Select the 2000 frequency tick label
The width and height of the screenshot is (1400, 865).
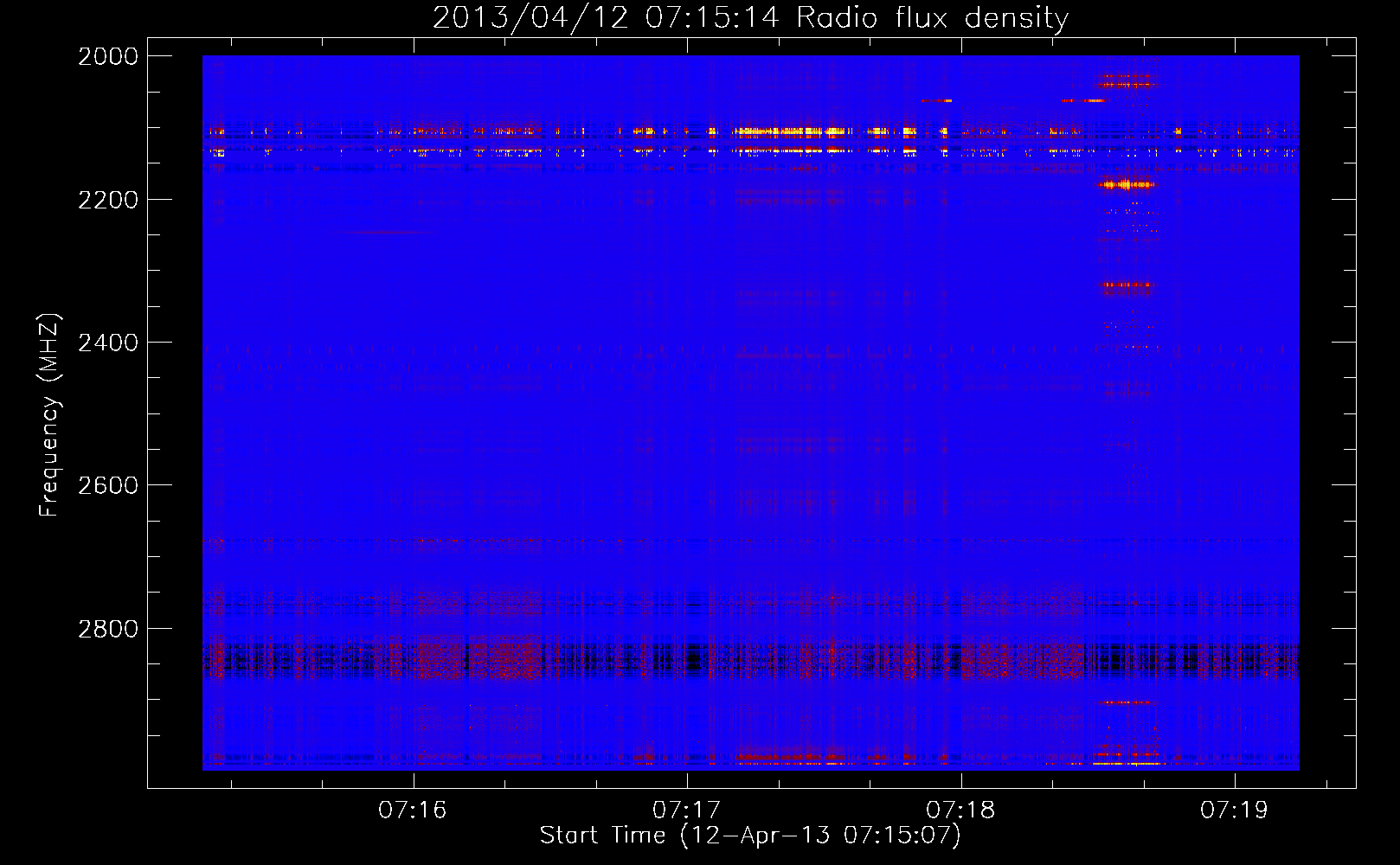[x=108, y=56]
